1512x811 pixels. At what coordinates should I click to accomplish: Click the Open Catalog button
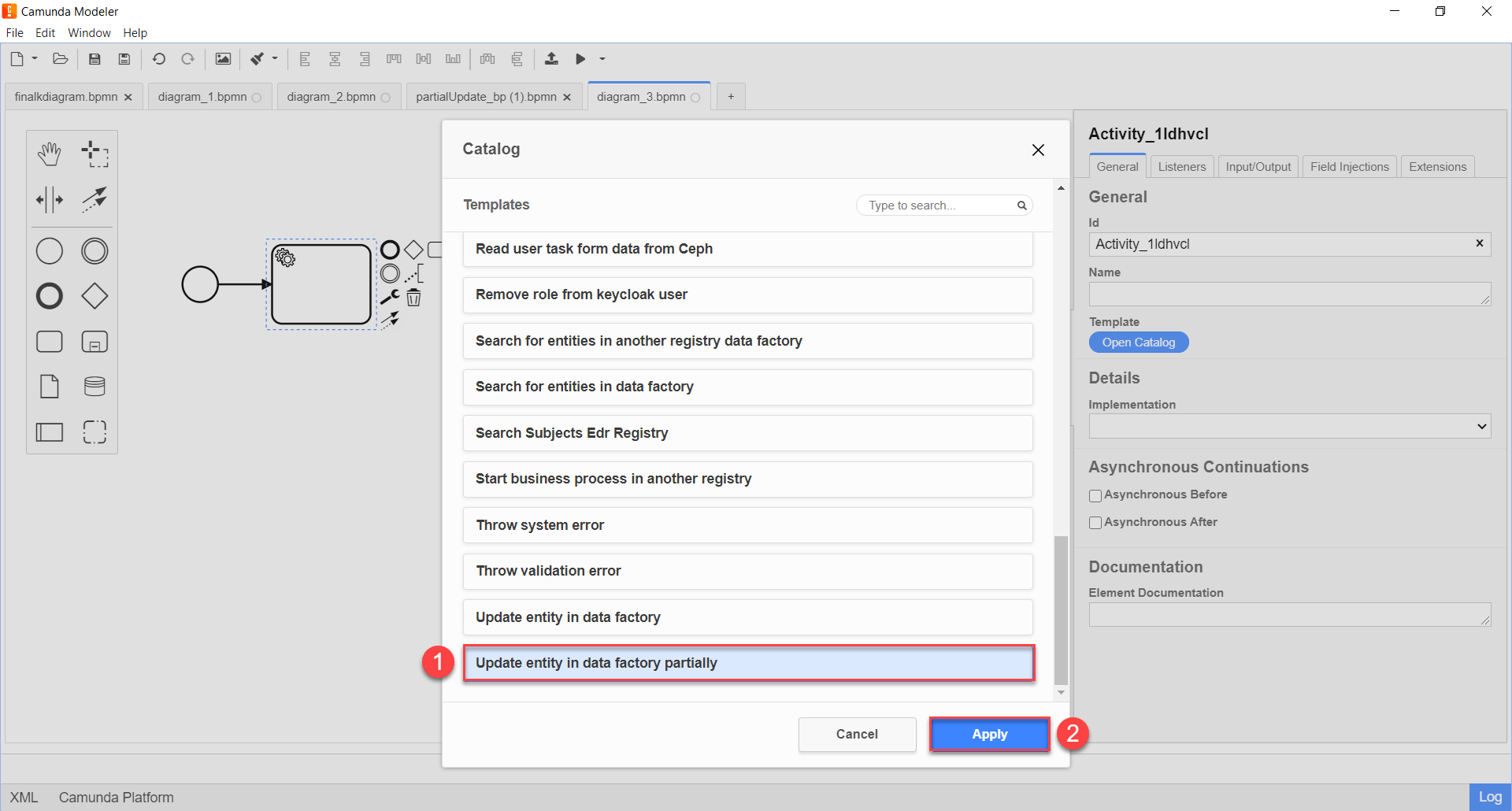1138,343
